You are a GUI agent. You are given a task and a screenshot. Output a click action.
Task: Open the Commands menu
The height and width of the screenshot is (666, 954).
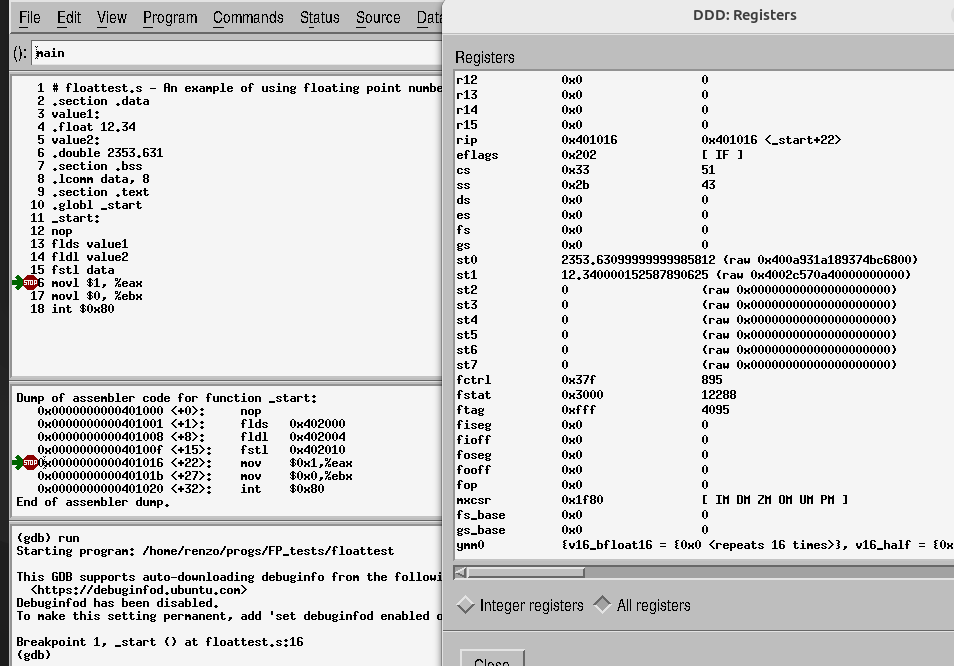click(x=248, y=18)
